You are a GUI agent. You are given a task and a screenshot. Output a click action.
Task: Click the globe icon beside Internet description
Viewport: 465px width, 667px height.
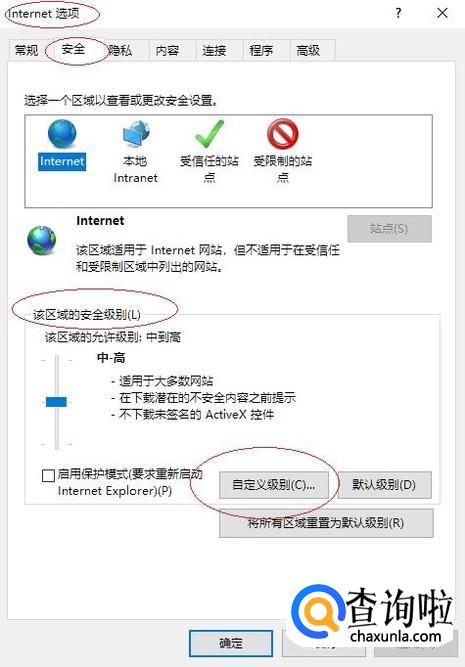42,240
